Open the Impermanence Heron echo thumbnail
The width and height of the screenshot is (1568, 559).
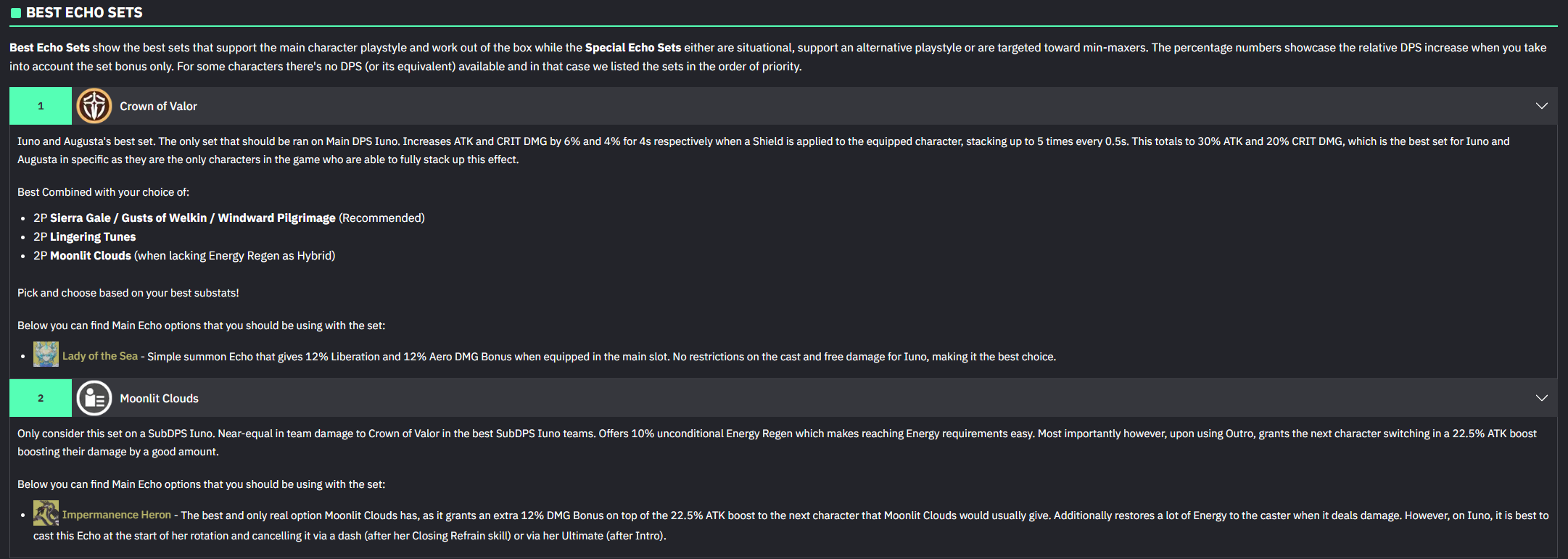pos(46,513)
